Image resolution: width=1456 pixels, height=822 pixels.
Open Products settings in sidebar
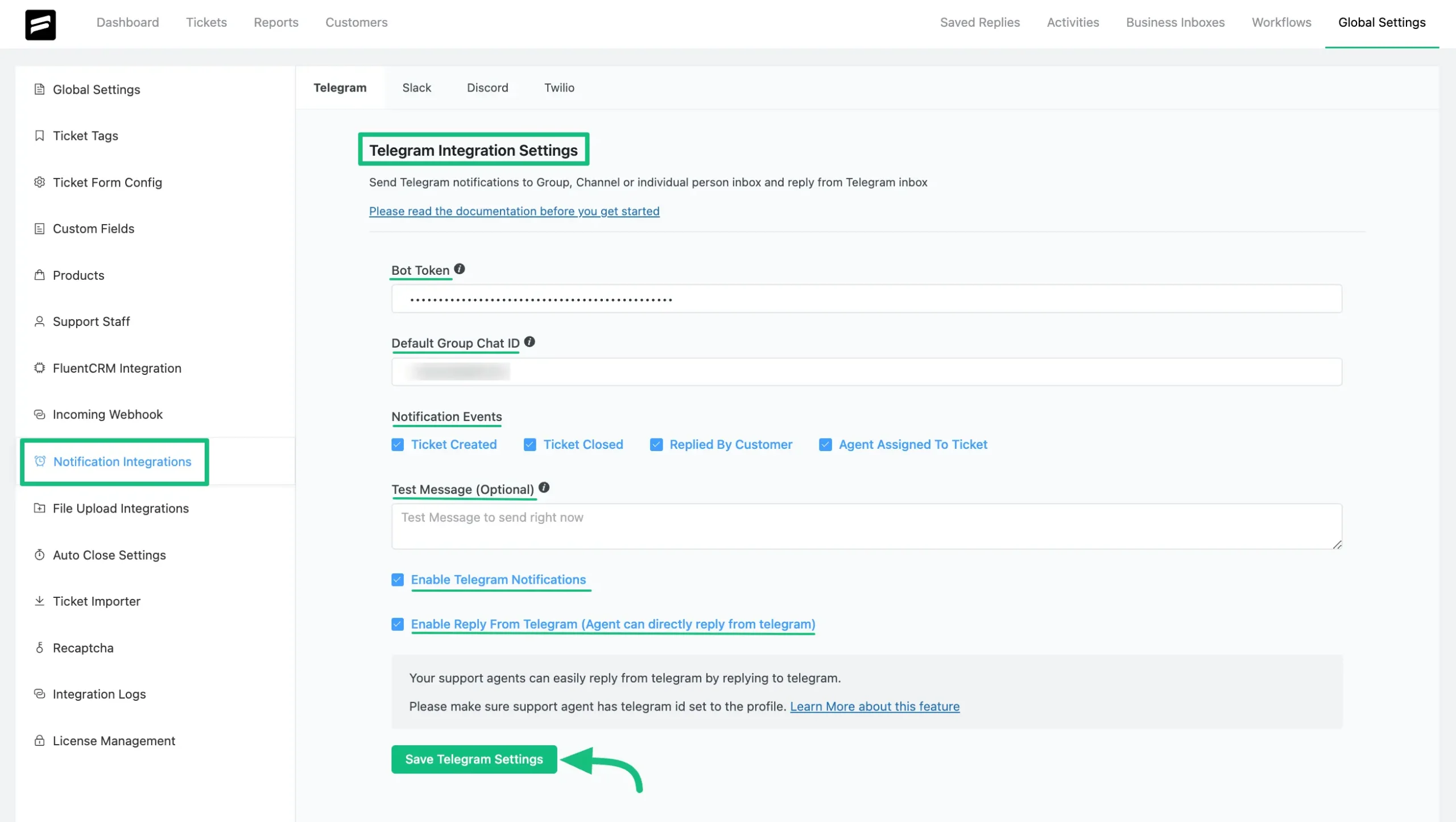pyautogui.click(x=78, y=275)
